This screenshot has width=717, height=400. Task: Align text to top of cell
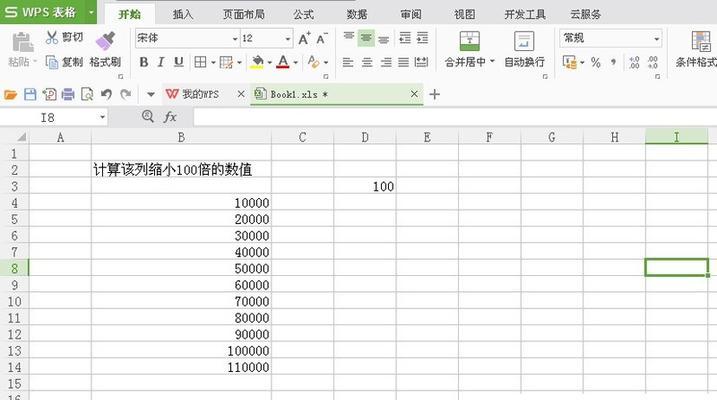point(348,37)
